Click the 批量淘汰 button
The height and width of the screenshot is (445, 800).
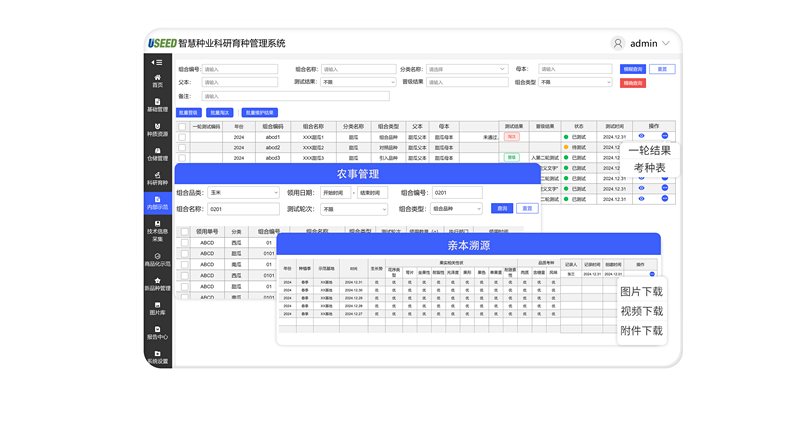pyautogui.click(x=220, y=113)
